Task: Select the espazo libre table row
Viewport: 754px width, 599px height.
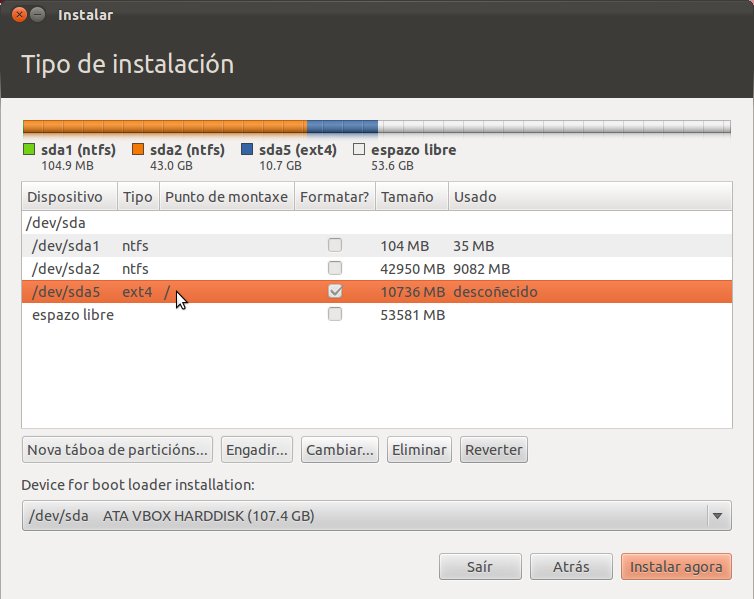Action: [x=377, y=315]
